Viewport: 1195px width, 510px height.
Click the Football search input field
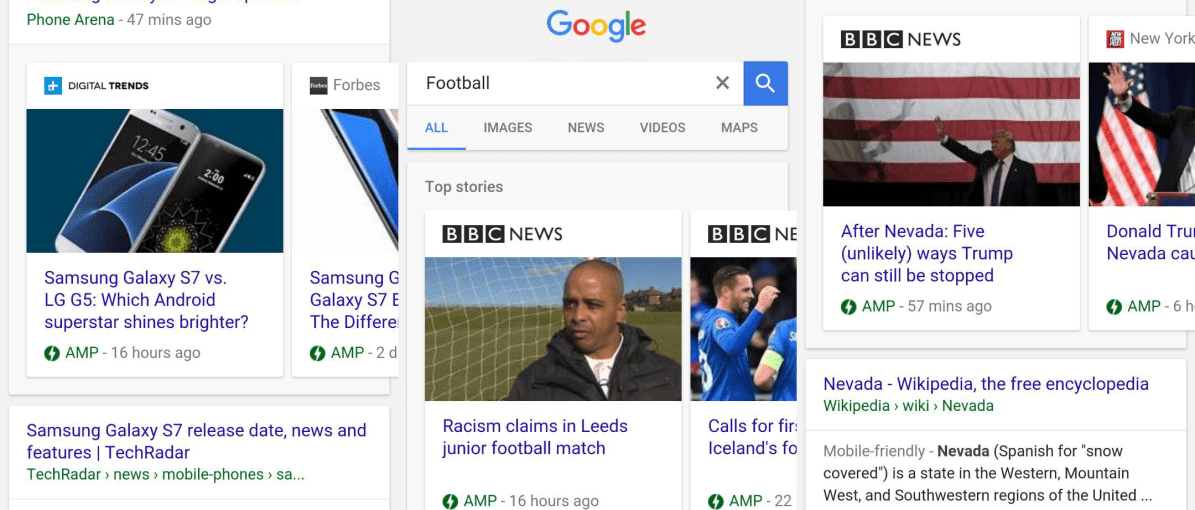pyautogui.click(x=568, y=83)
